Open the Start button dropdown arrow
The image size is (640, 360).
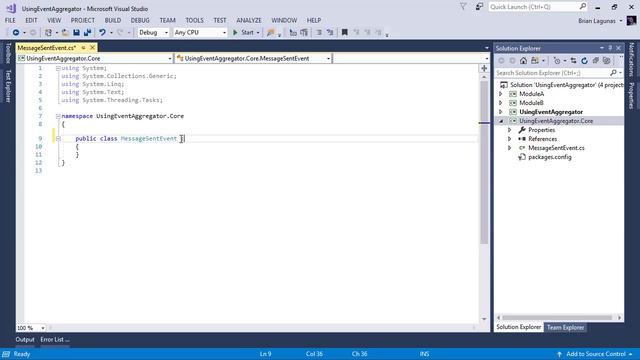[x=258, y=33]
